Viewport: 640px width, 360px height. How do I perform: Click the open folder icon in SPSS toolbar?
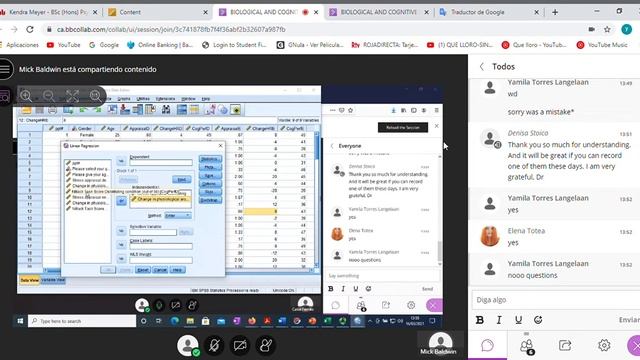(x=27, y=109)
